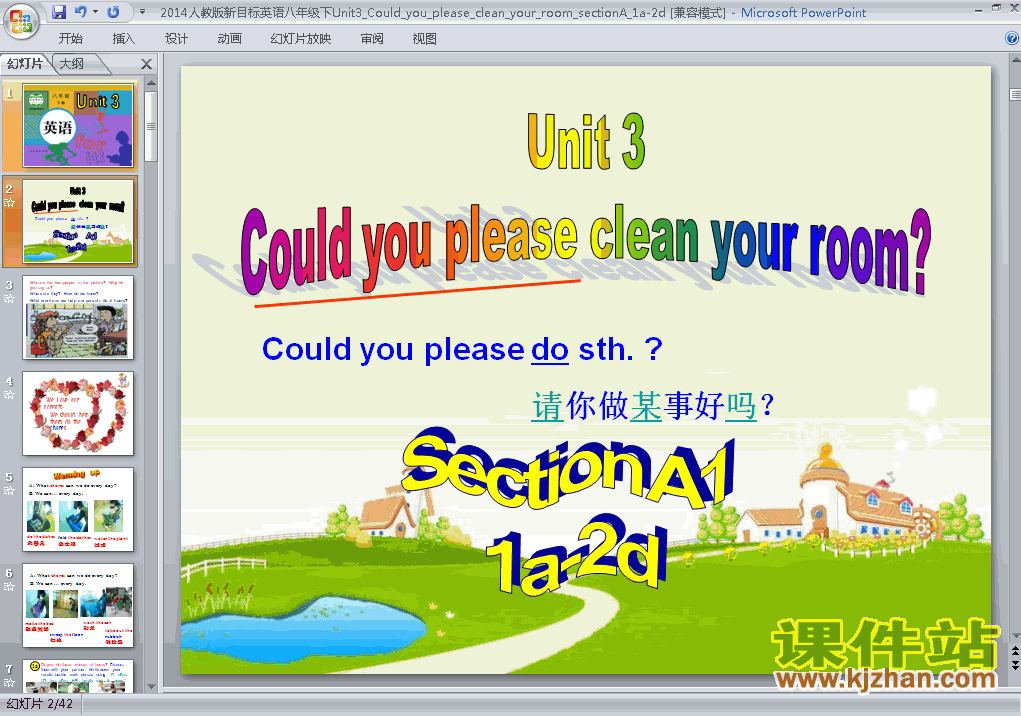Save the presentation with the floppy icon
The image size is (1021, 716).
tap(59, 12)
